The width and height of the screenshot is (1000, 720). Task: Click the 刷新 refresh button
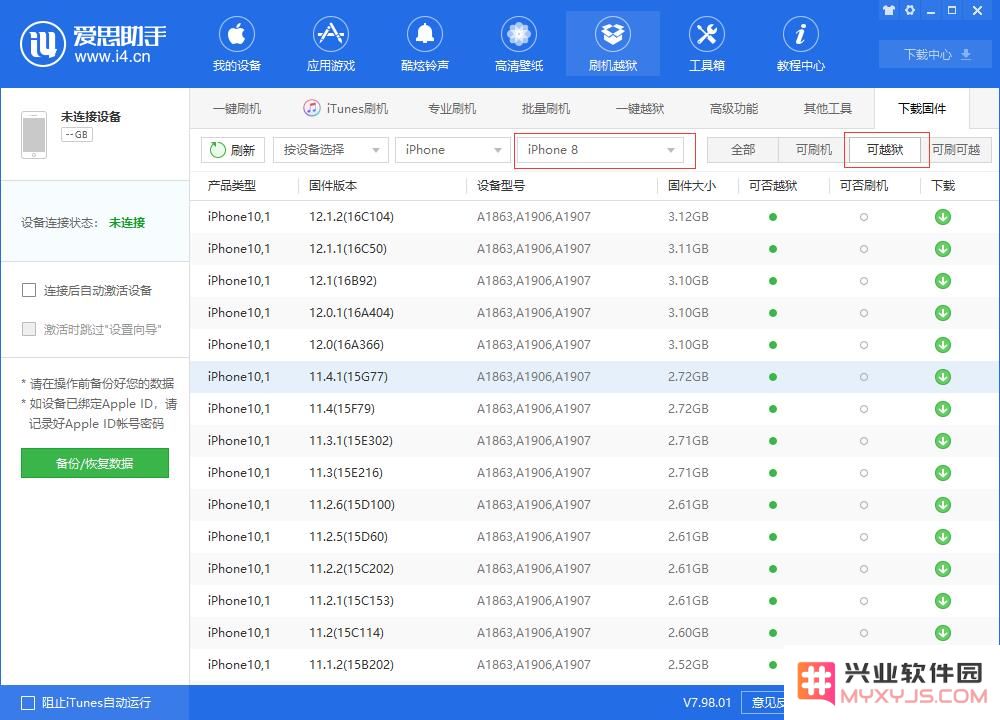(233, 150)
